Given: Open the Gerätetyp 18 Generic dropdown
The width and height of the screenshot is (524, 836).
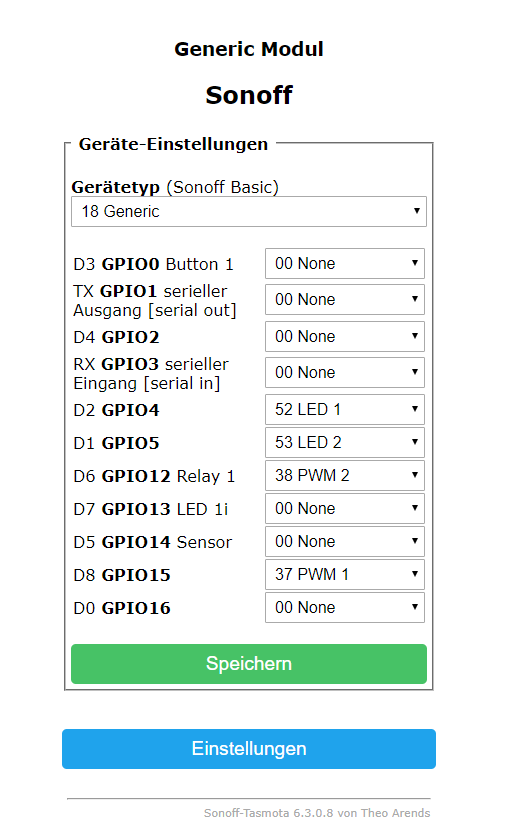Looking at the screenshot, I should pyautogui.click(x=248, y=212).
